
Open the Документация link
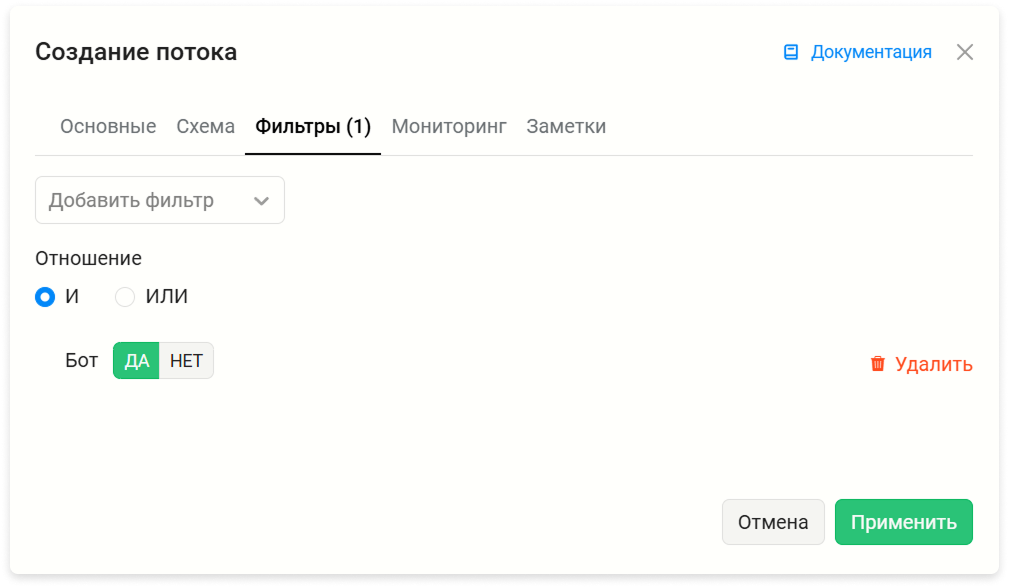871,52
